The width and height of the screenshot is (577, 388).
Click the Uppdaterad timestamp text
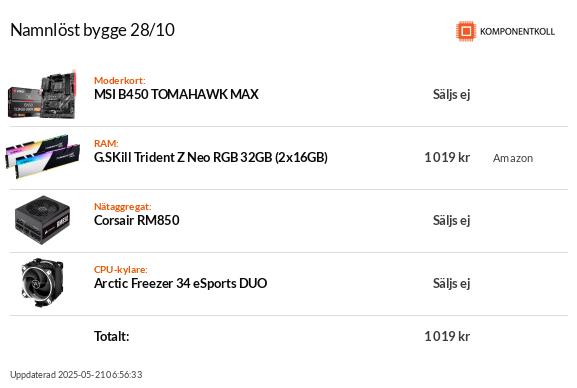click(x=76, y=375)
